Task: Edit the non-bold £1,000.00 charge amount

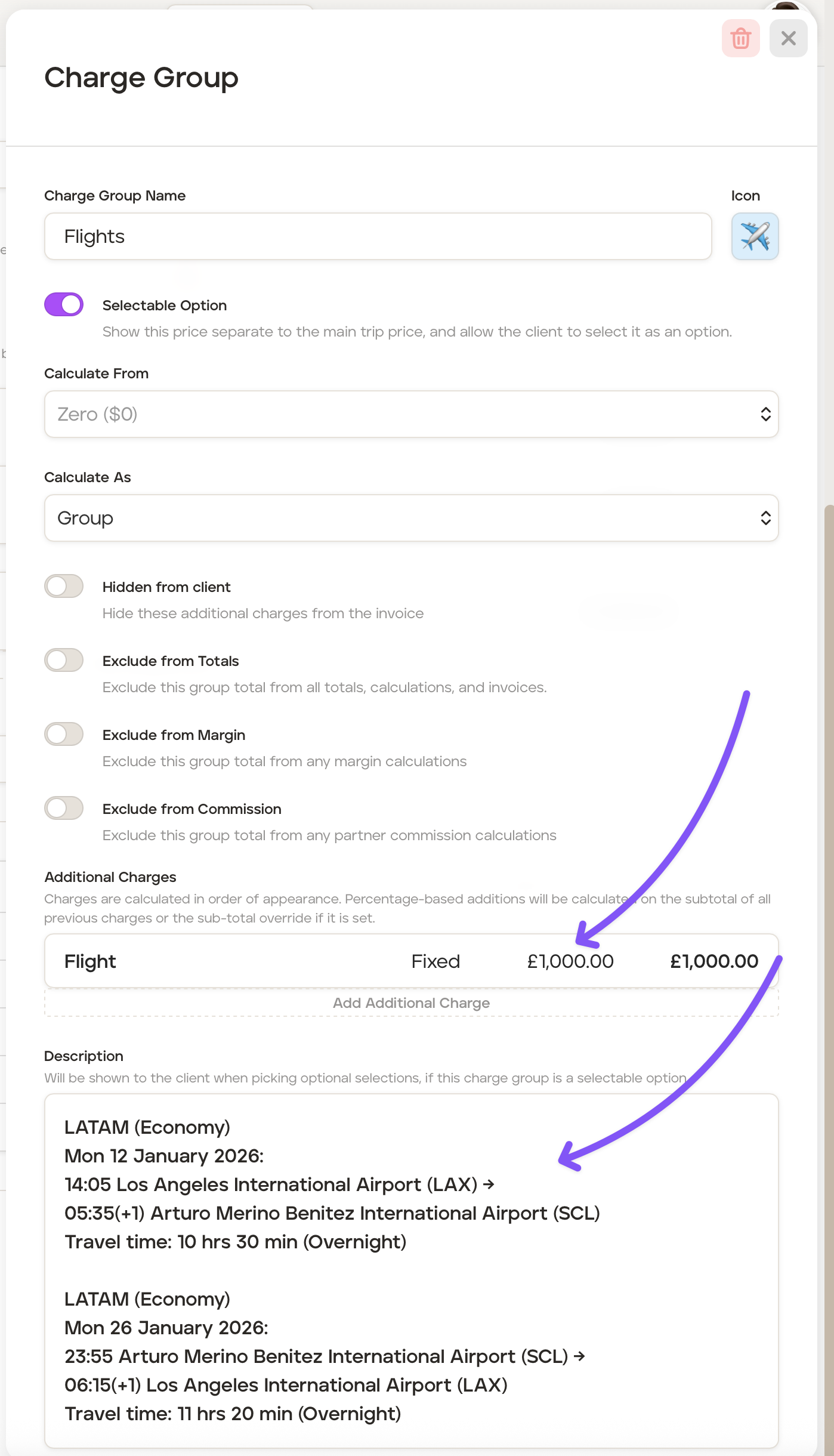Action: [x=570, y=961]
